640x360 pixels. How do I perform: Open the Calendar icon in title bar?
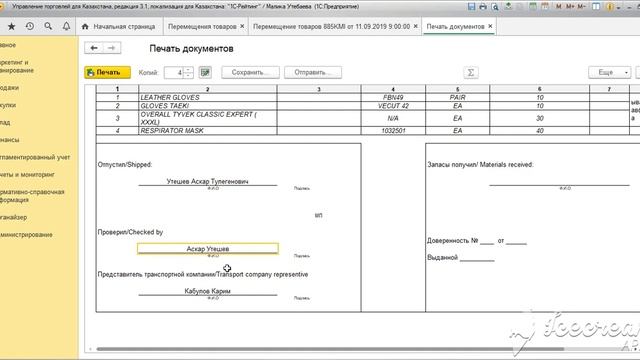545,7
